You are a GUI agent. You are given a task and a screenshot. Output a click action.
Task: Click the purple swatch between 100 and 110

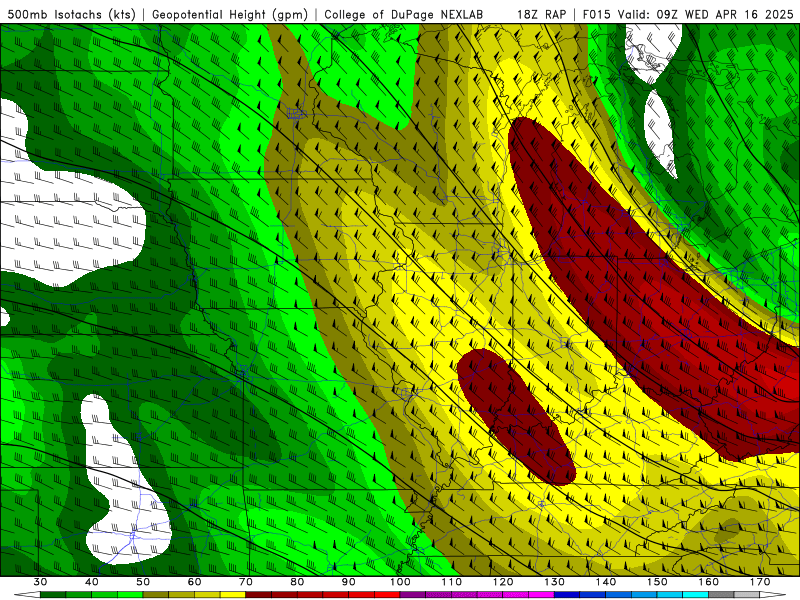click(x=413, y=595)
